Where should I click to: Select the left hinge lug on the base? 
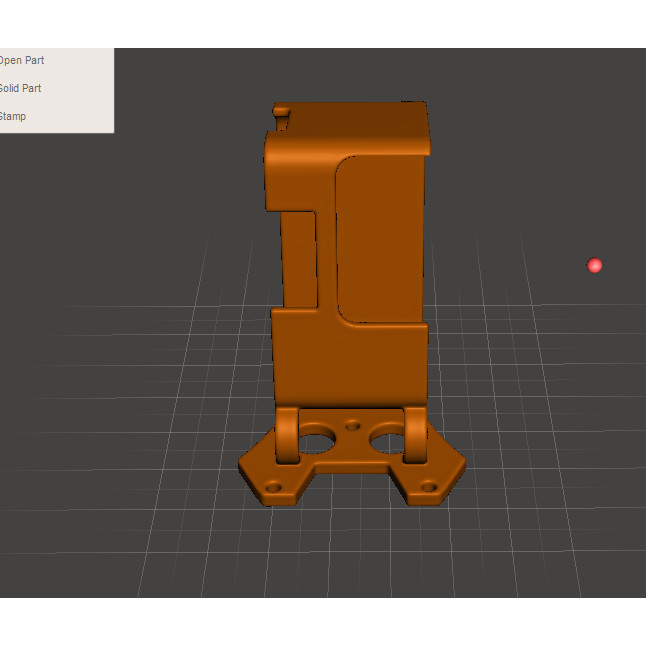tap(286, 435)
